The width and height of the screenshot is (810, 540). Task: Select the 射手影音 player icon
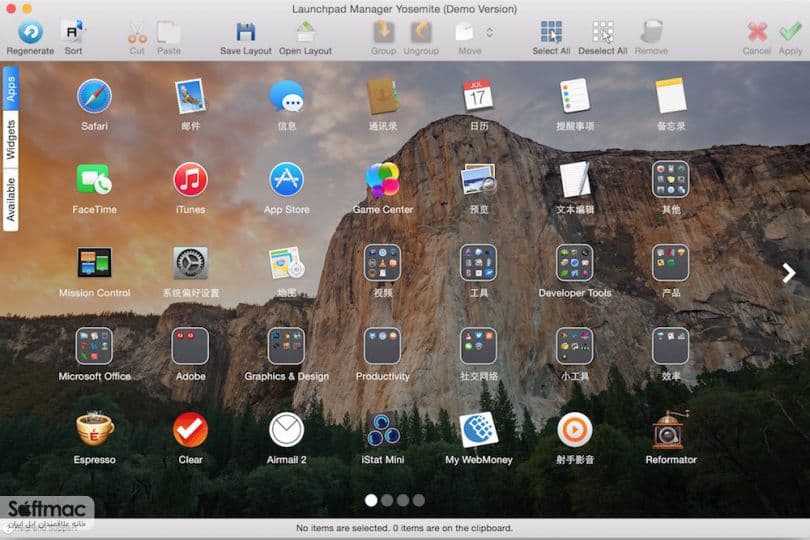tap(574, 429)
